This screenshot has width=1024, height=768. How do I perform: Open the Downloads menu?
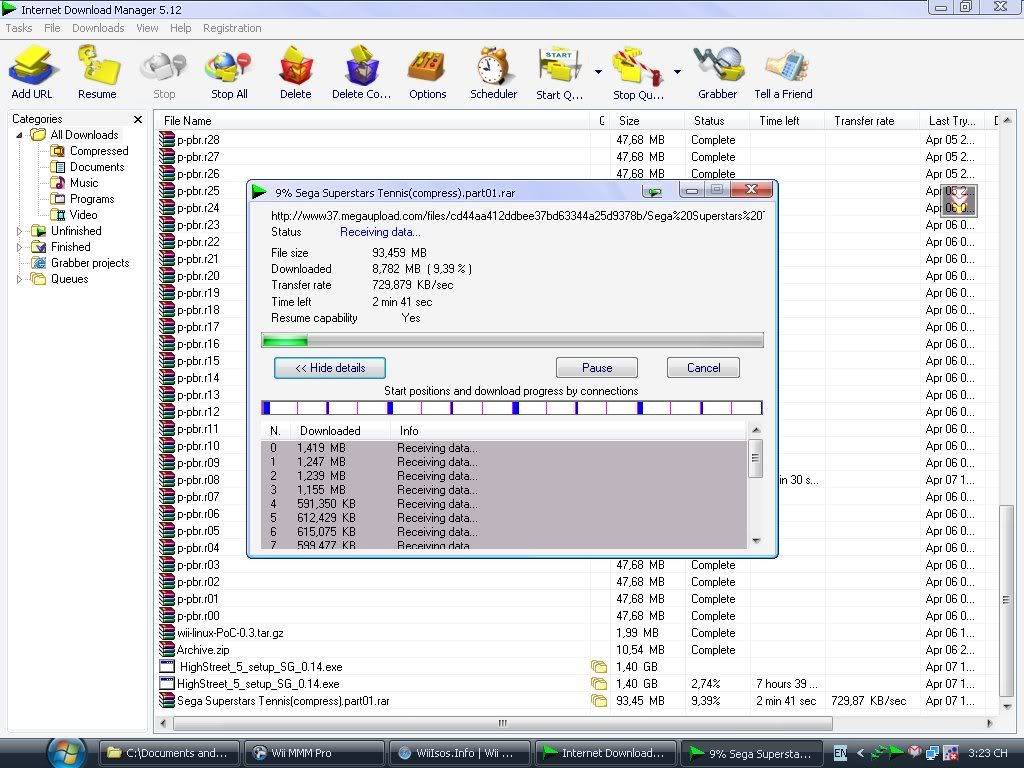click(x=98, y=28)
